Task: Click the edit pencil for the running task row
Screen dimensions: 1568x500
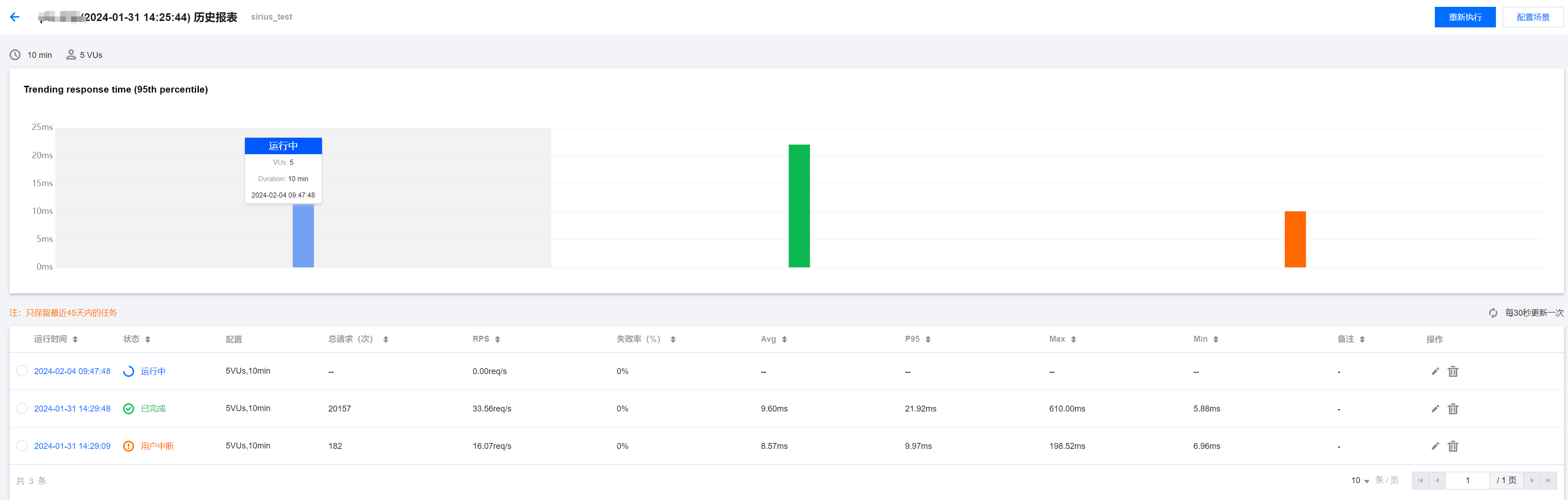Action: pyautogui.click(x=1435, y=371)
